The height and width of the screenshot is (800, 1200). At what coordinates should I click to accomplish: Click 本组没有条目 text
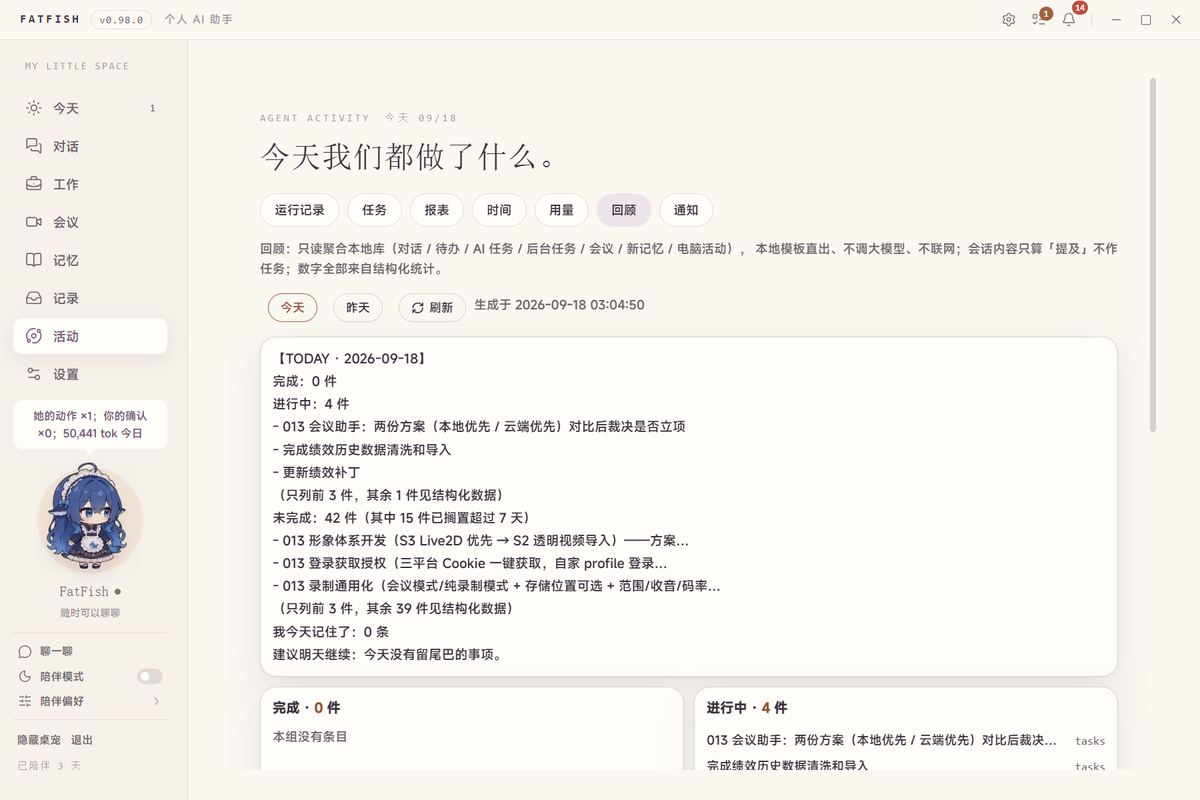coord(310,736)
